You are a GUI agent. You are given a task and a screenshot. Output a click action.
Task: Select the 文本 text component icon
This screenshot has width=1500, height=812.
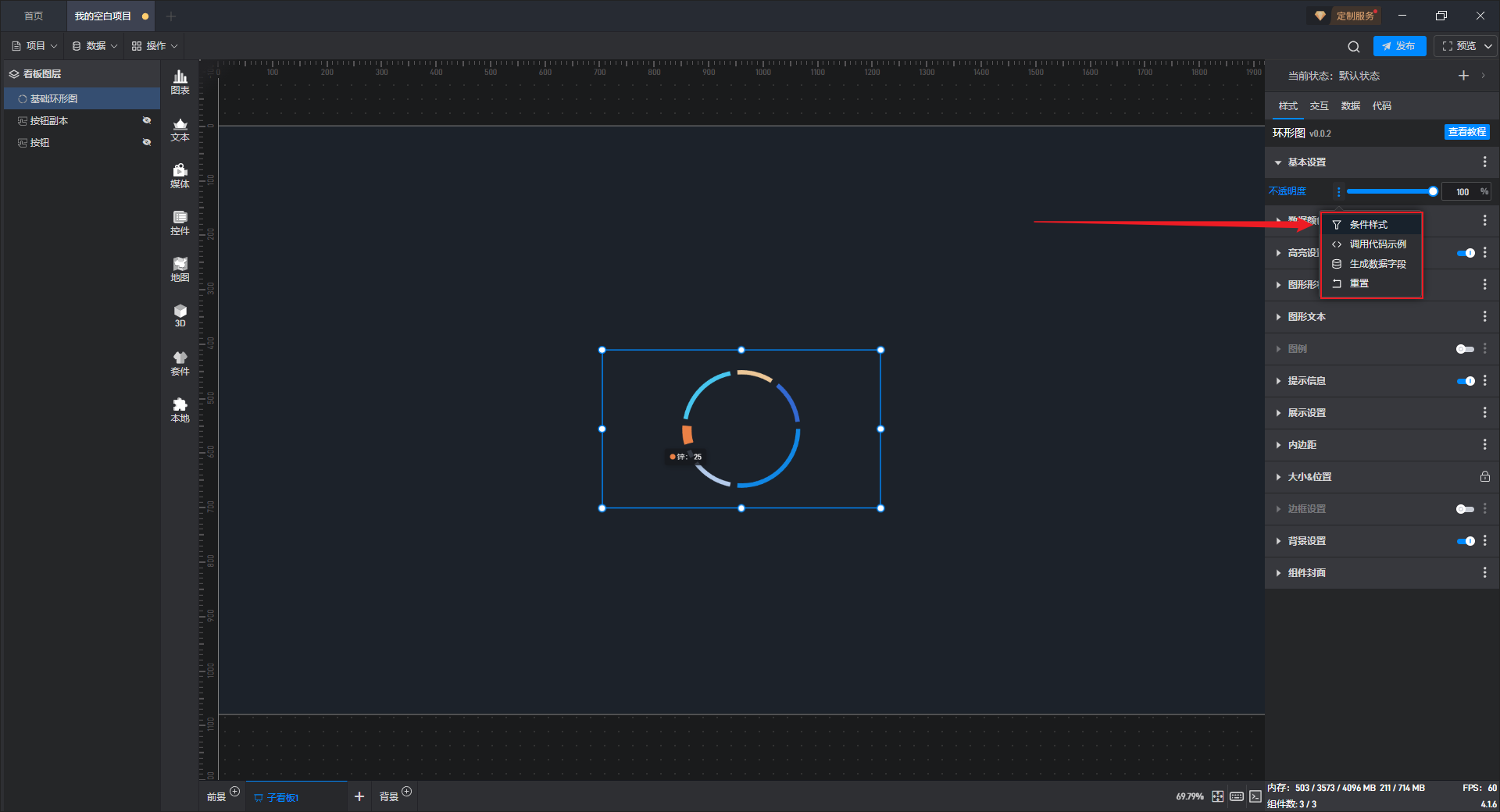(x=180, y=129)
